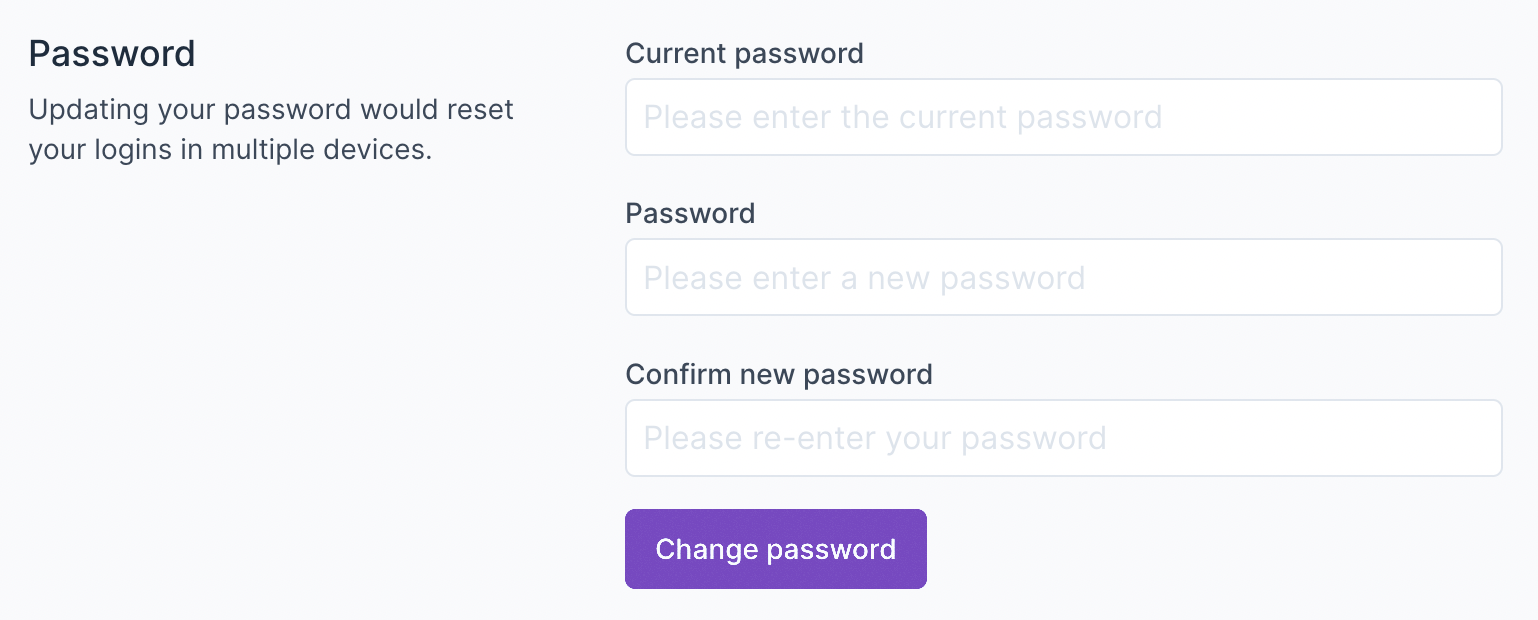Focus the new Password input field

tap(1063, 277)
